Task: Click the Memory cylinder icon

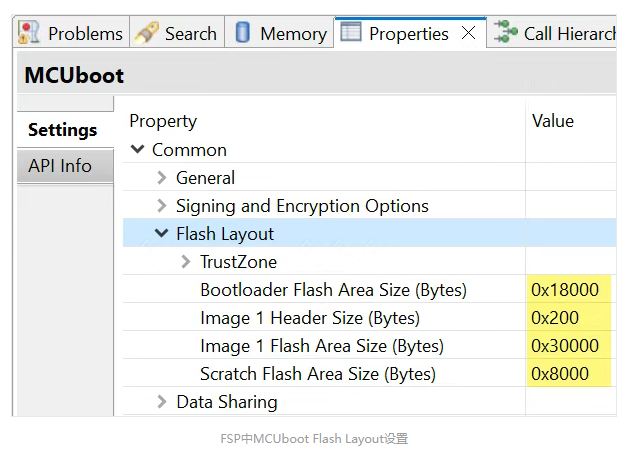Action: click(x=242, y=32)
